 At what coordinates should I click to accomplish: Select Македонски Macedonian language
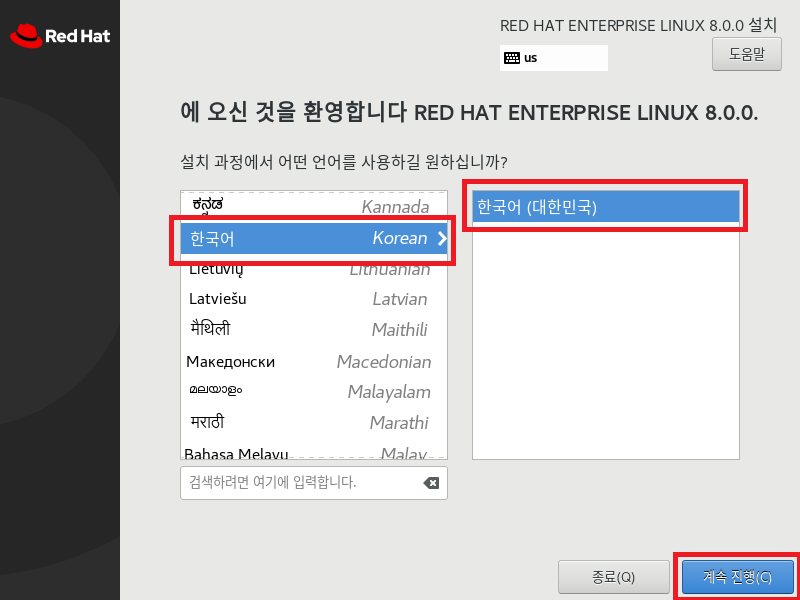tap(314, 361)
